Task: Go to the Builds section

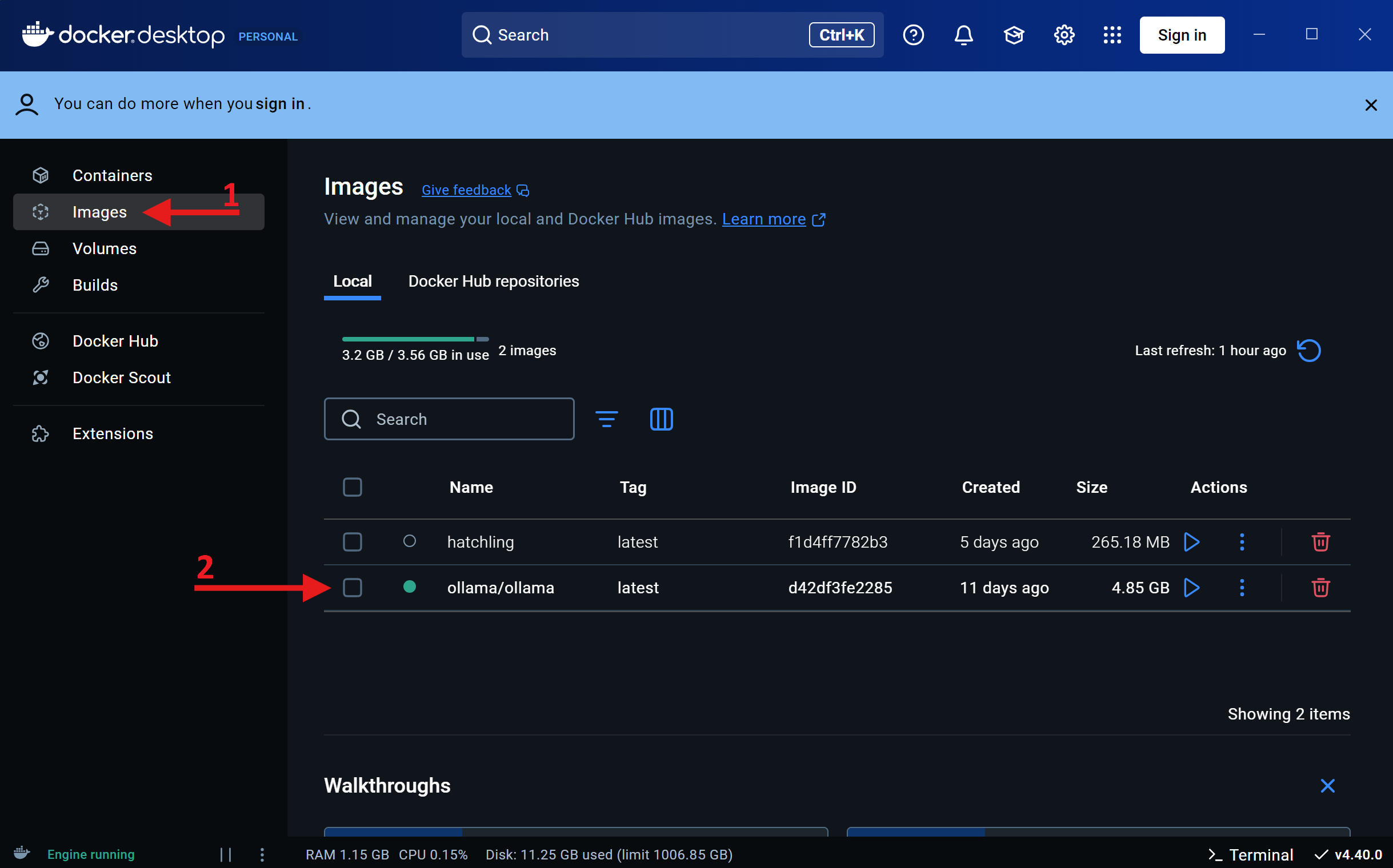Action: 138,285
